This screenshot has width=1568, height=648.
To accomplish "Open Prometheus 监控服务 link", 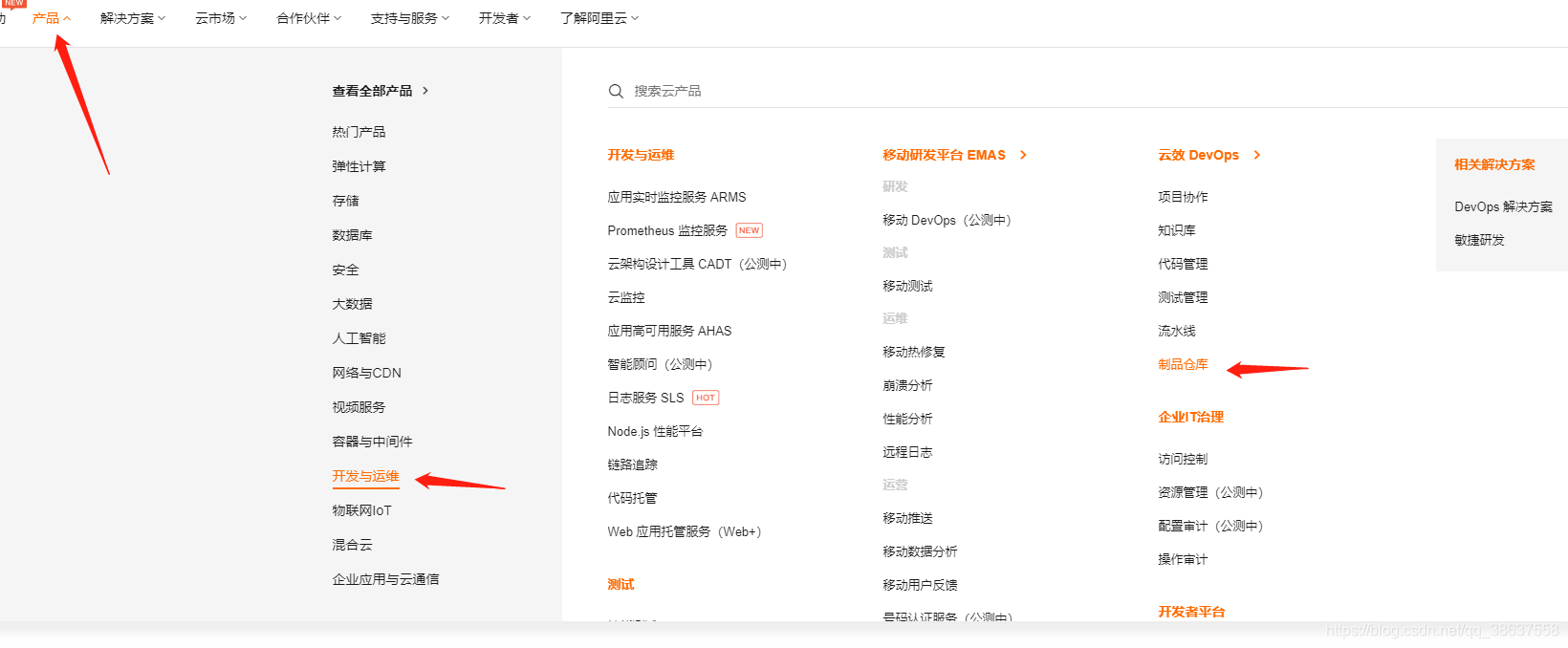I will (x=667, y=230).
